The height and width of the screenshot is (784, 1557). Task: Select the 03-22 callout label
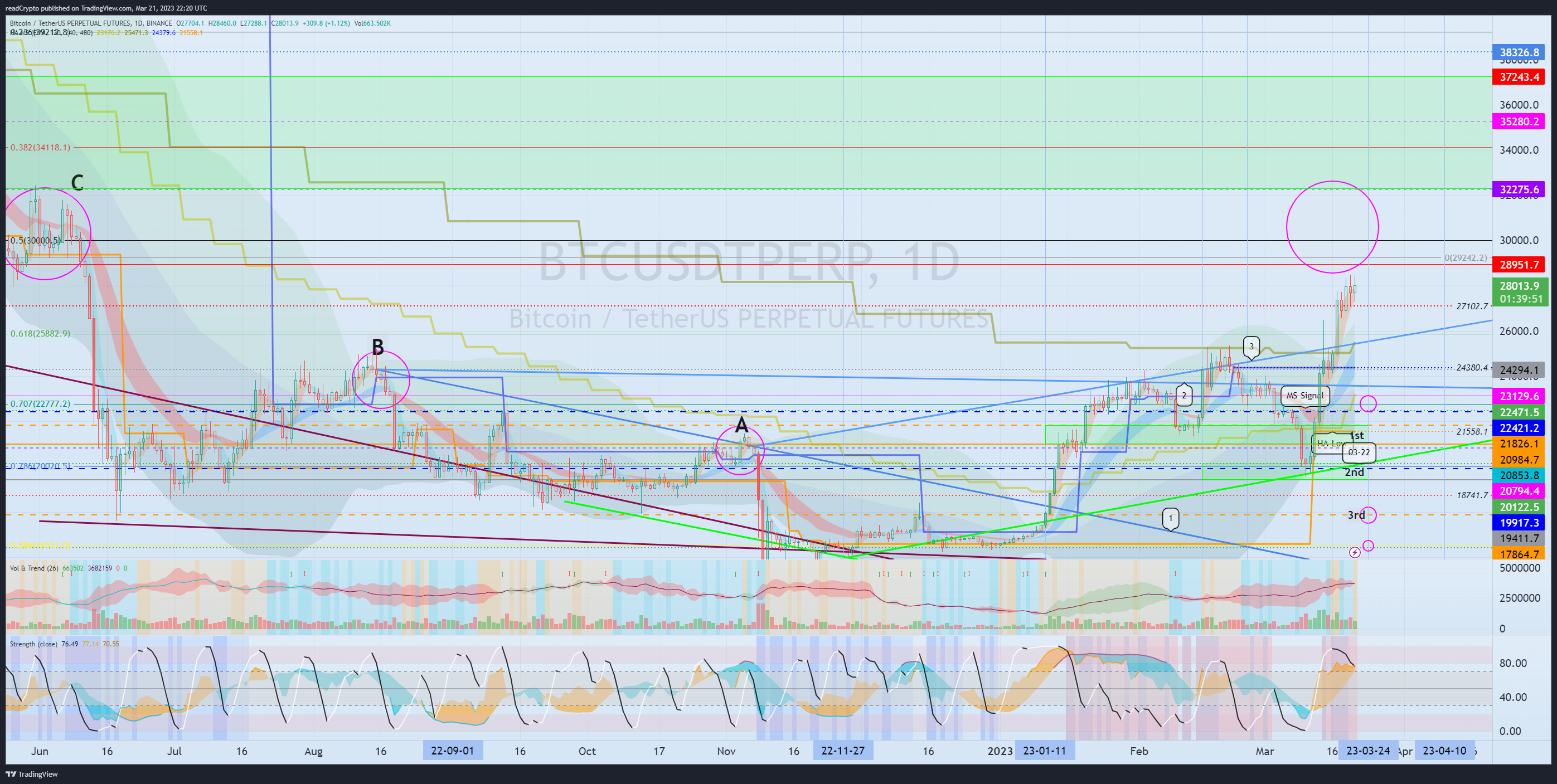click(x=1359, y=452)
